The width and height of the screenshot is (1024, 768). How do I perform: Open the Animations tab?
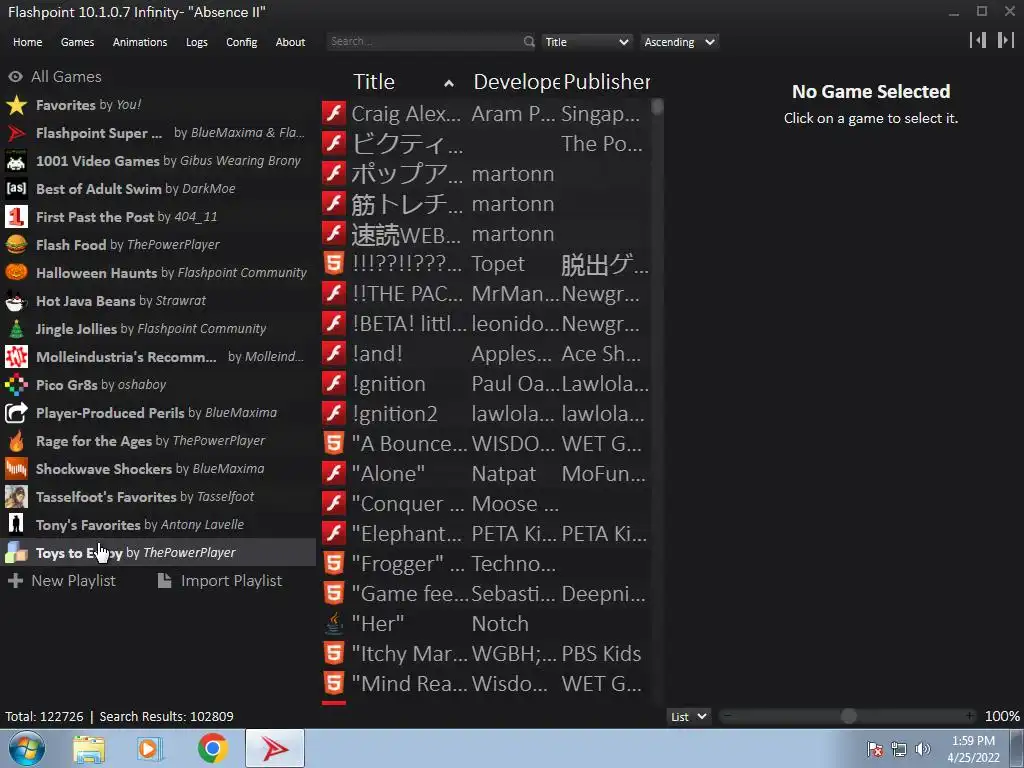[140, 42]
